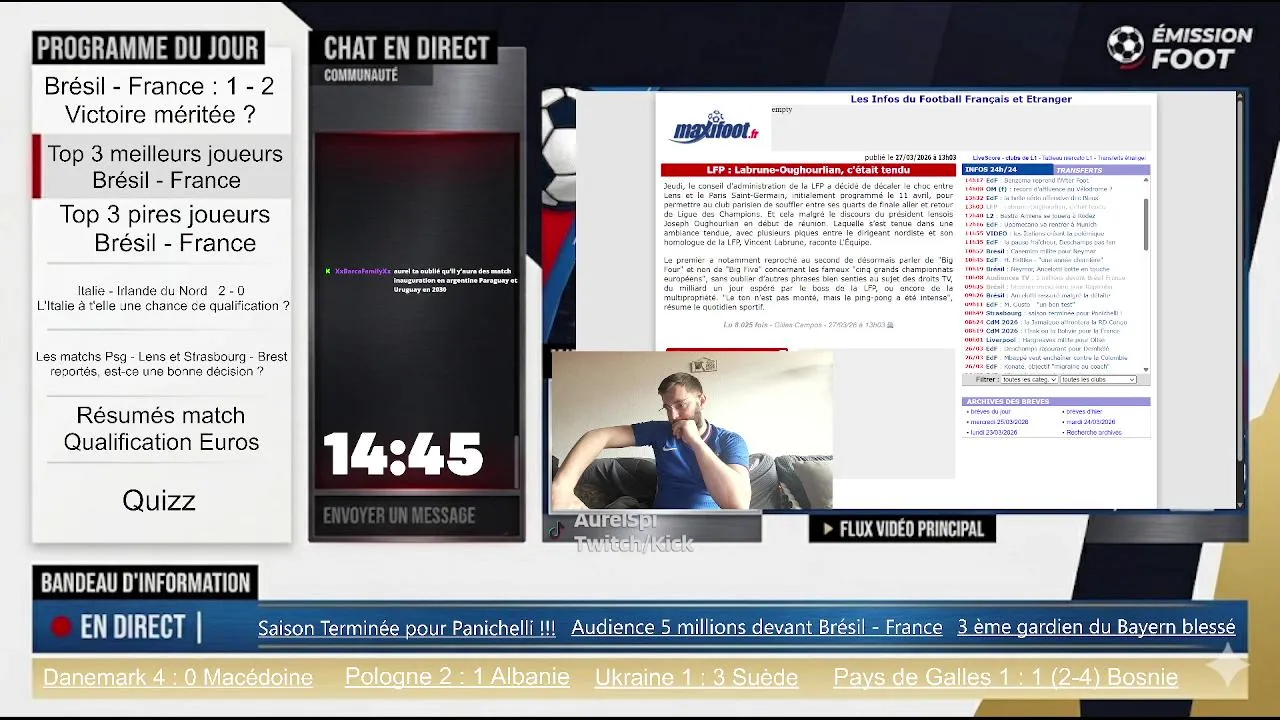Open the 'brèves du jour' archive link
Screen dimensions: 1280x720
tap(990, 411)
